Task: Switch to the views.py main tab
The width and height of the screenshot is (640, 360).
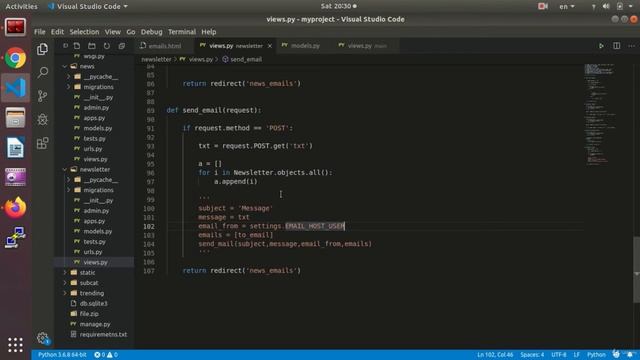Action: [367, 46]
